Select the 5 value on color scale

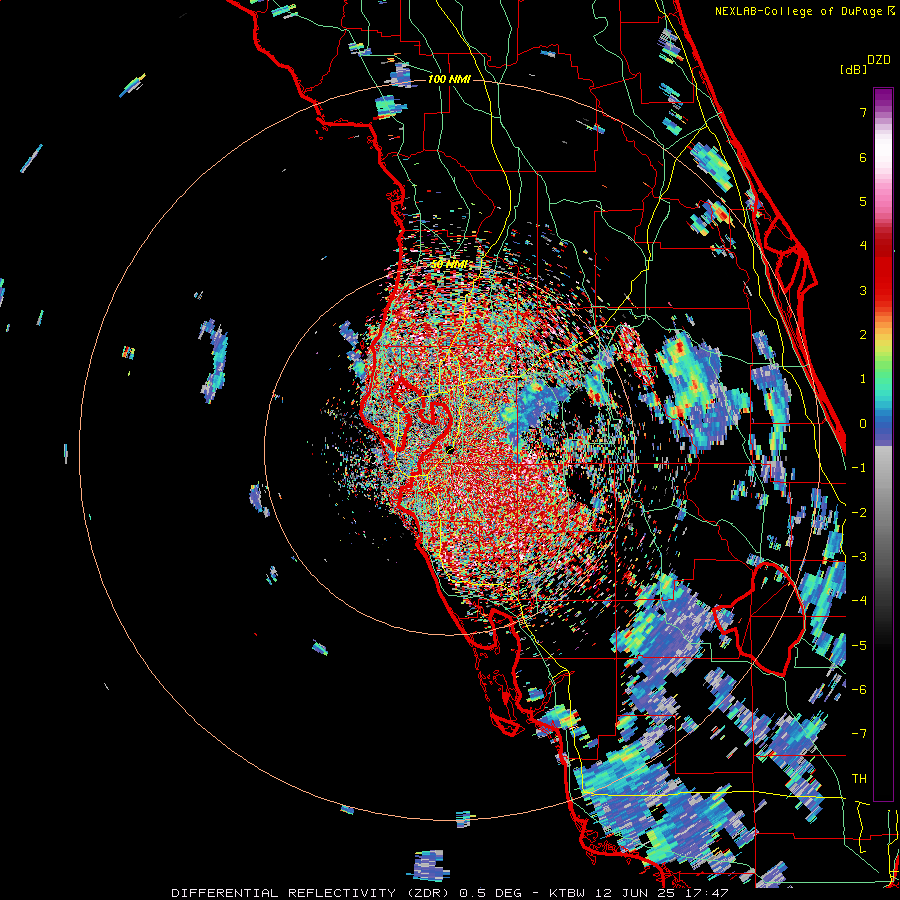863,201
